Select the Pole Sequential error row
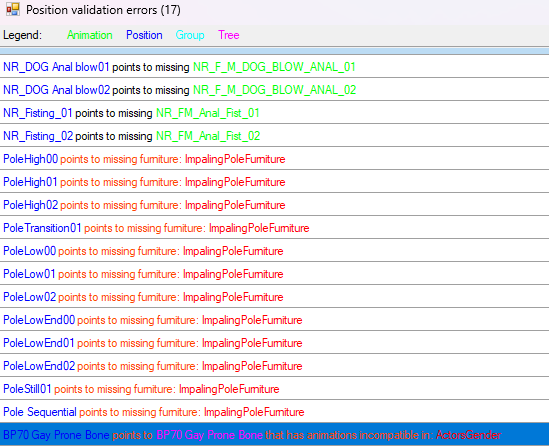Image resolution: width=549 pixels, height=447 pixels. pos(274,412)
